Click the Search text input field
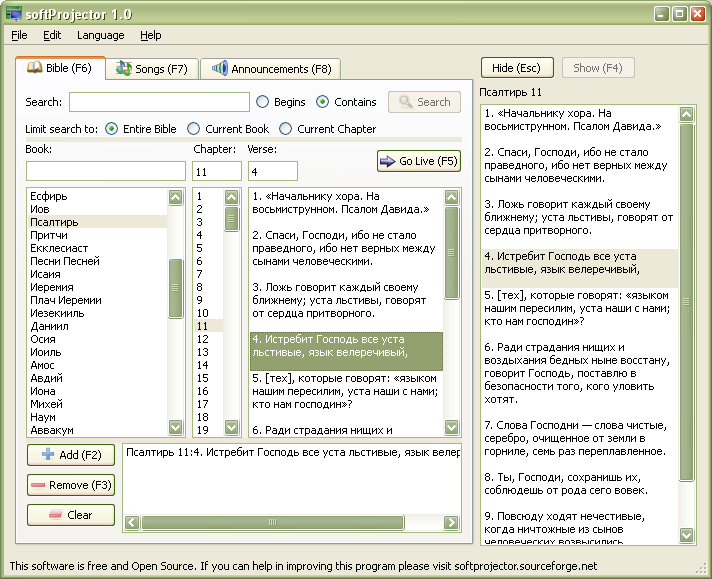Image resolution: width=712 pixels, height=579 pixels. [x=159, y=102]
